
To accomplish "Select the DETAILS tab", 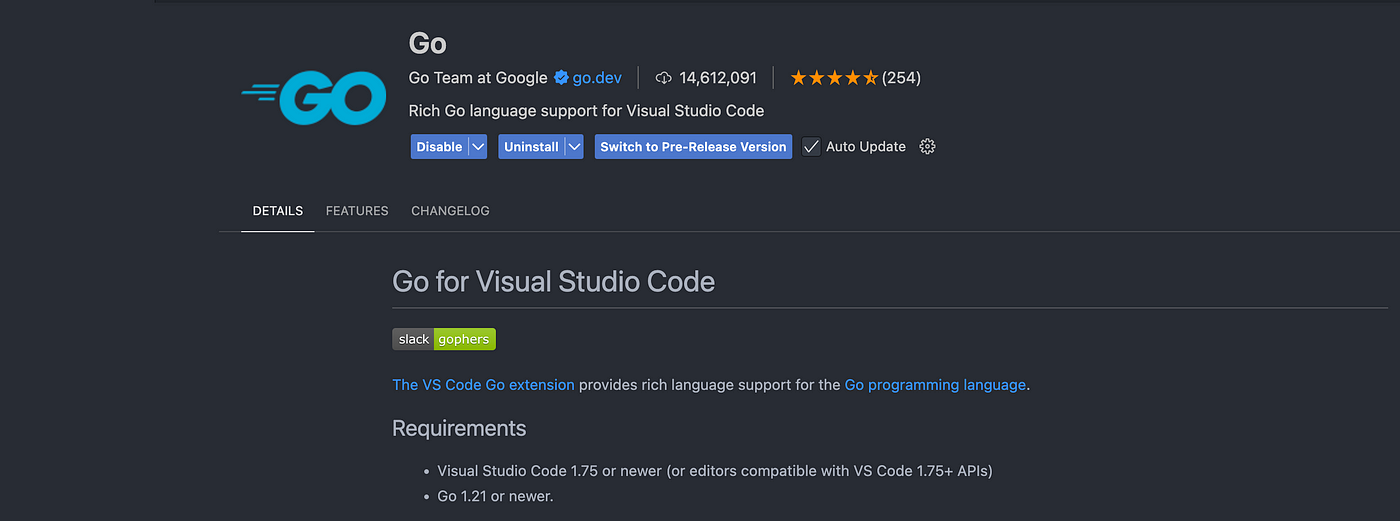I will tap(278, 211).
